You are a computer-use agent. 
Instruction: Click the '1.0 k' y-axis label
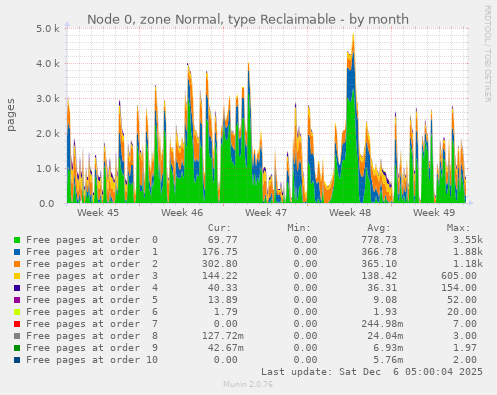tap(48, 169)
